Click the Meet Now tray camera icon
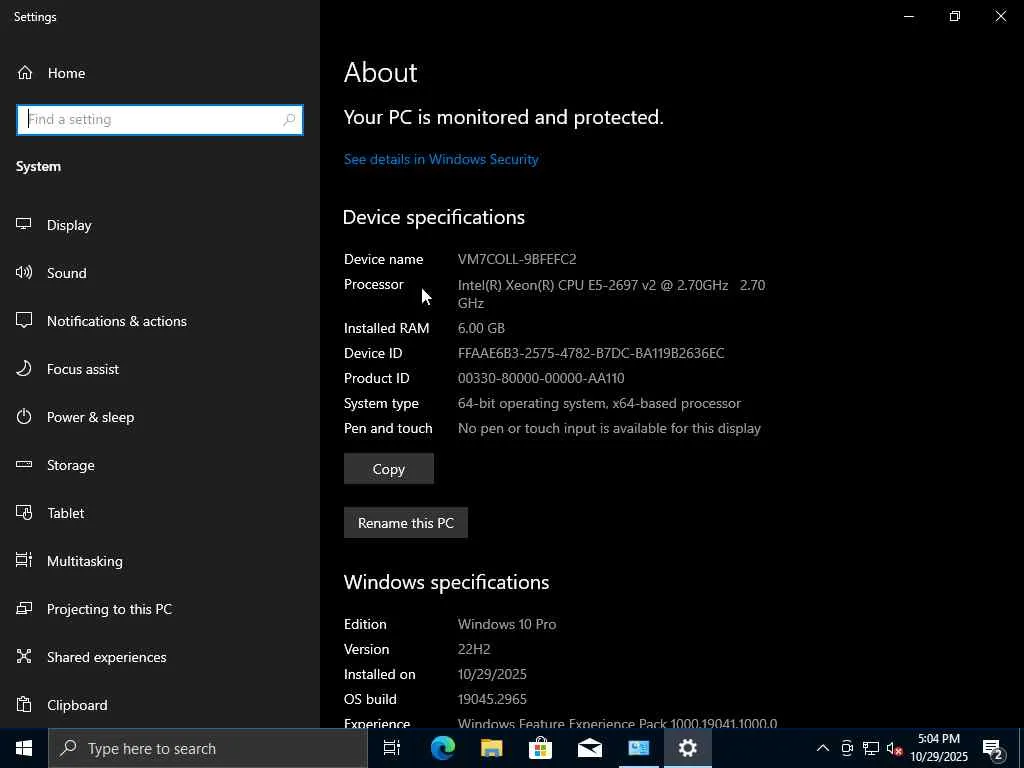The height and width of the screenshot is (768, 1024). (x=847, y=748)
